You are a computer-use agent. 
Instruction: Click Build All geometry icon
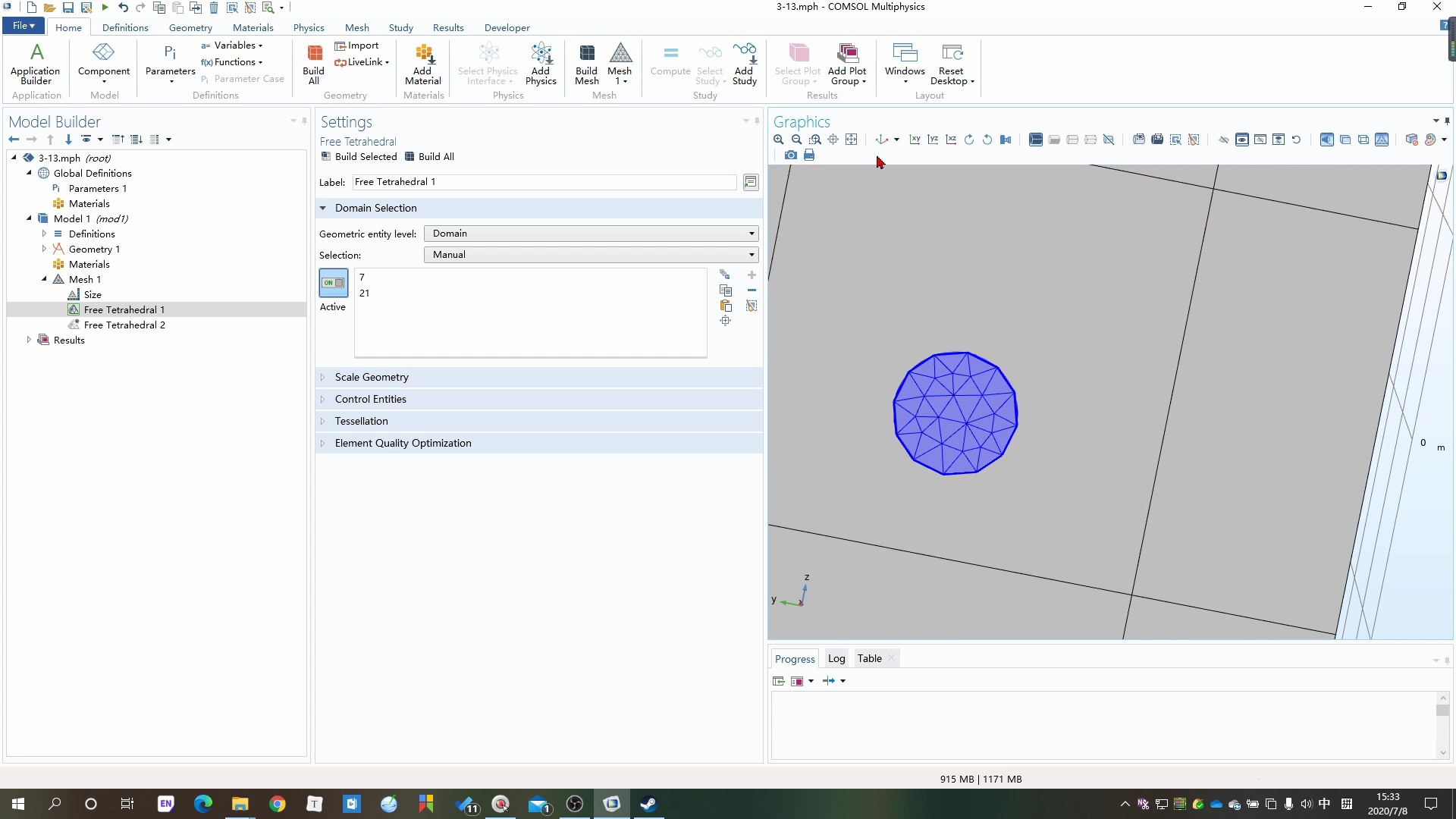point(313,64)
